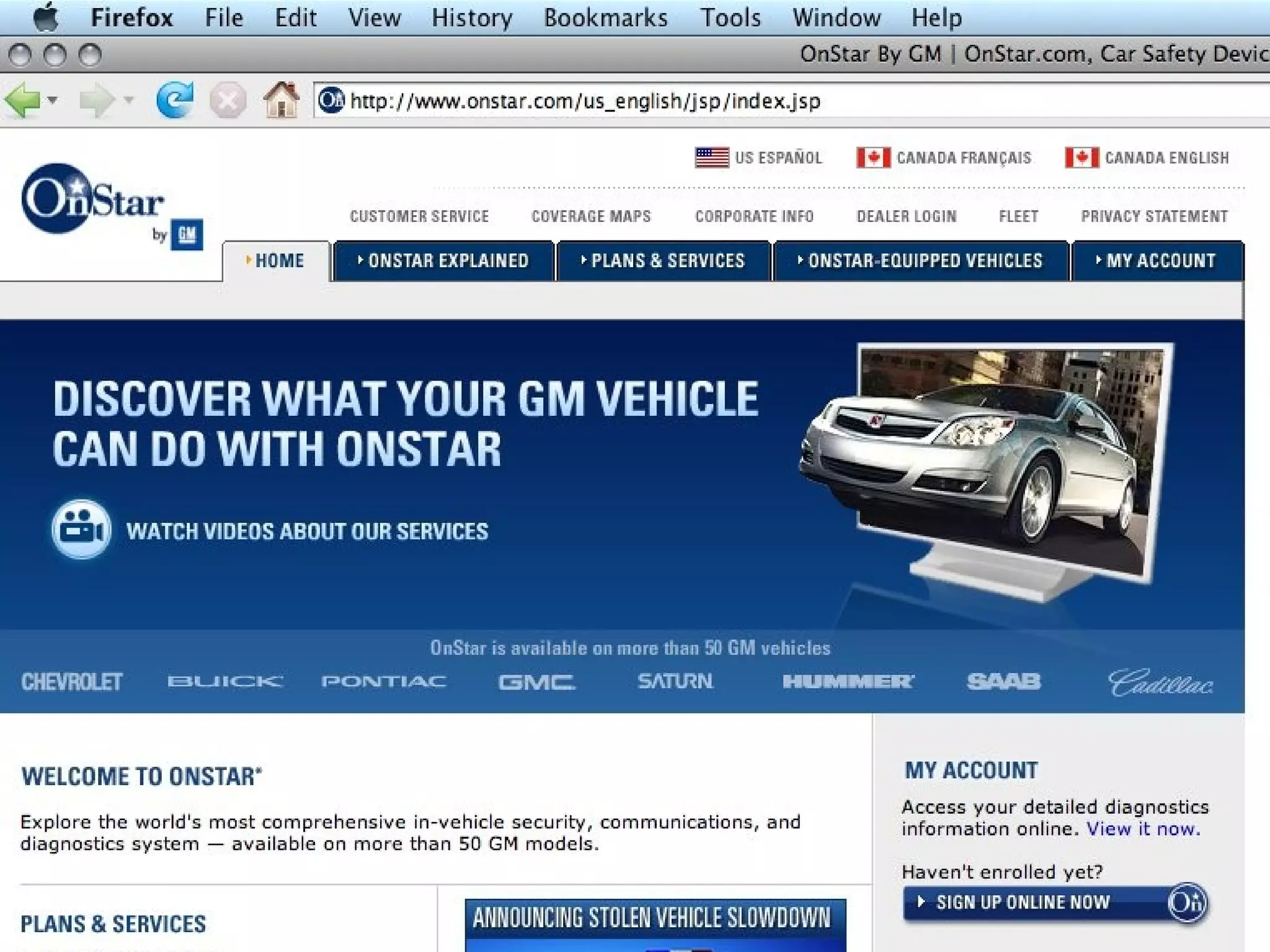Screen dimensions: 1270x952
Task: Open the Bookmarks menu
Action: pyautogui.click(x=605, y=17)
